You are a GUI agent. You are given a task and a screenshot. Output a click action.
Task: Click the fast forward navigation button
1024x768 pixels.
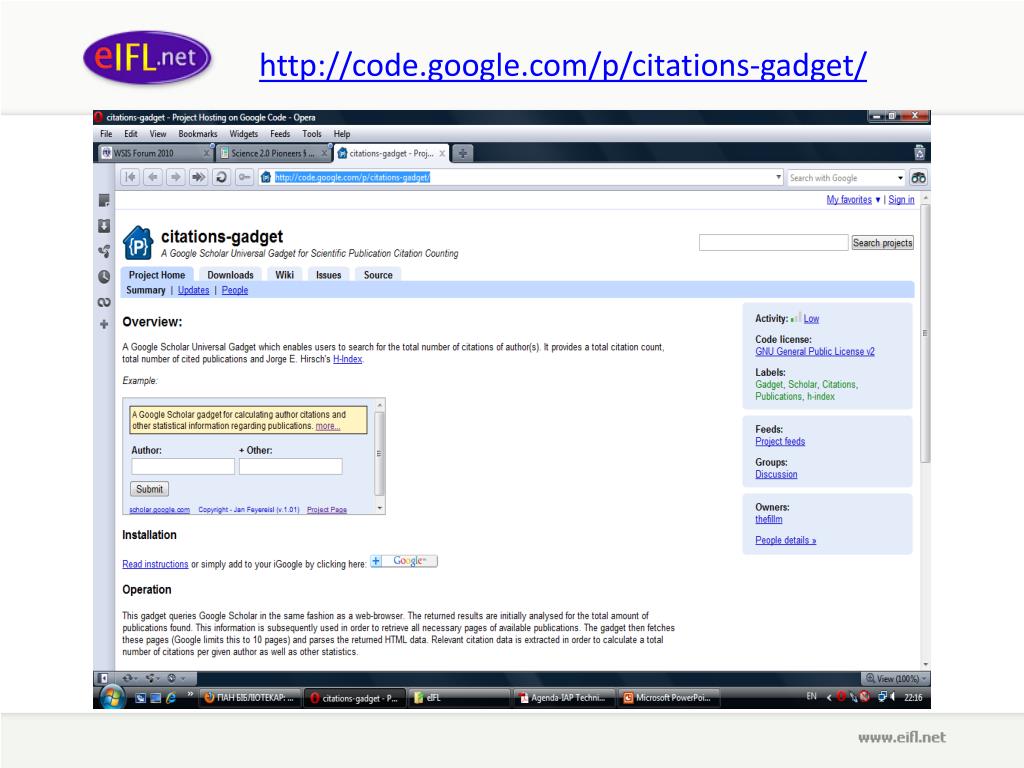tap(199, 177)
